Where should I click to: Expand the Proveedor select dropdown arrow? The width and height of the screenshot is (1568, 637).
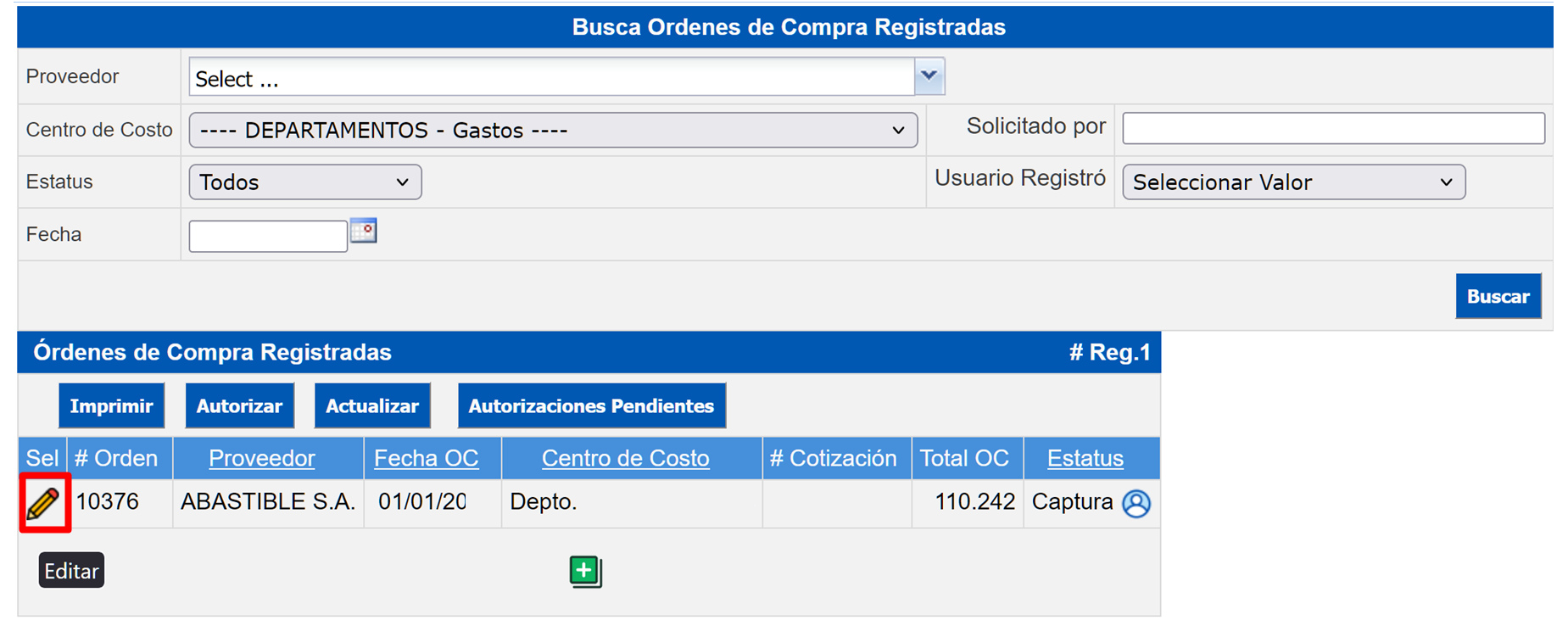929,76
